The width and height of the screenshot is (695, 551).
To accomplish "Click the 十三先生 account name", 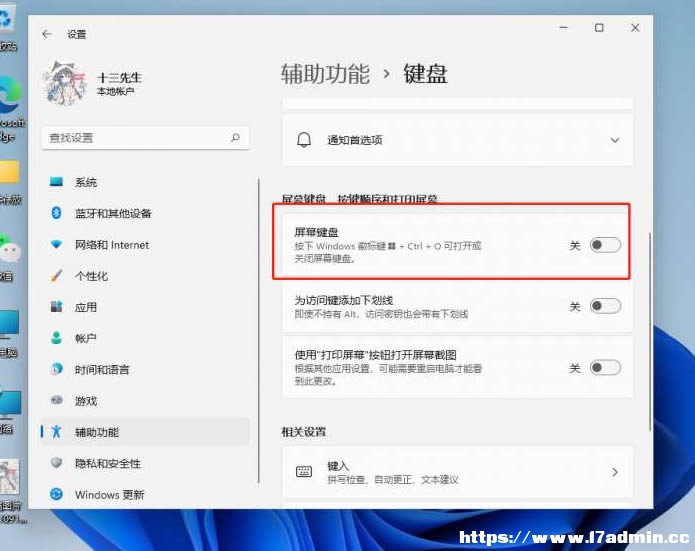I will coord(119,78).
